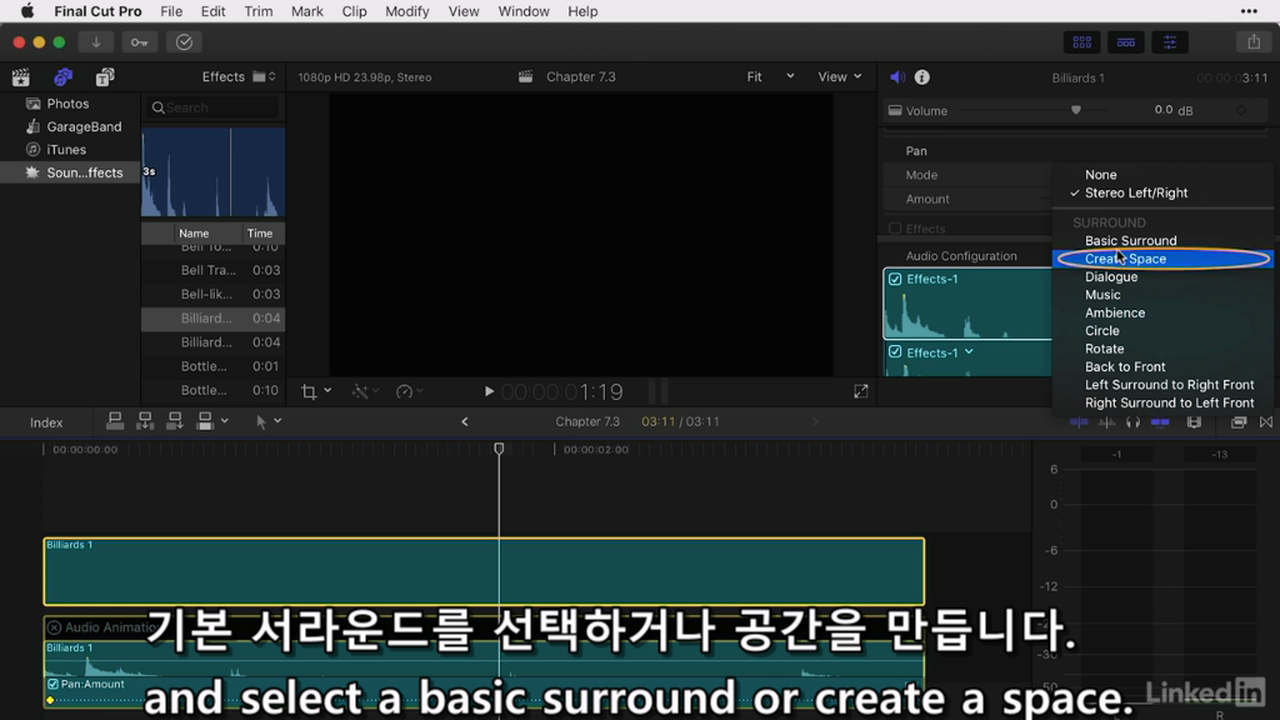Select the Bottle... 0:01 sound row
The image size is (1280, 720).
213,366
